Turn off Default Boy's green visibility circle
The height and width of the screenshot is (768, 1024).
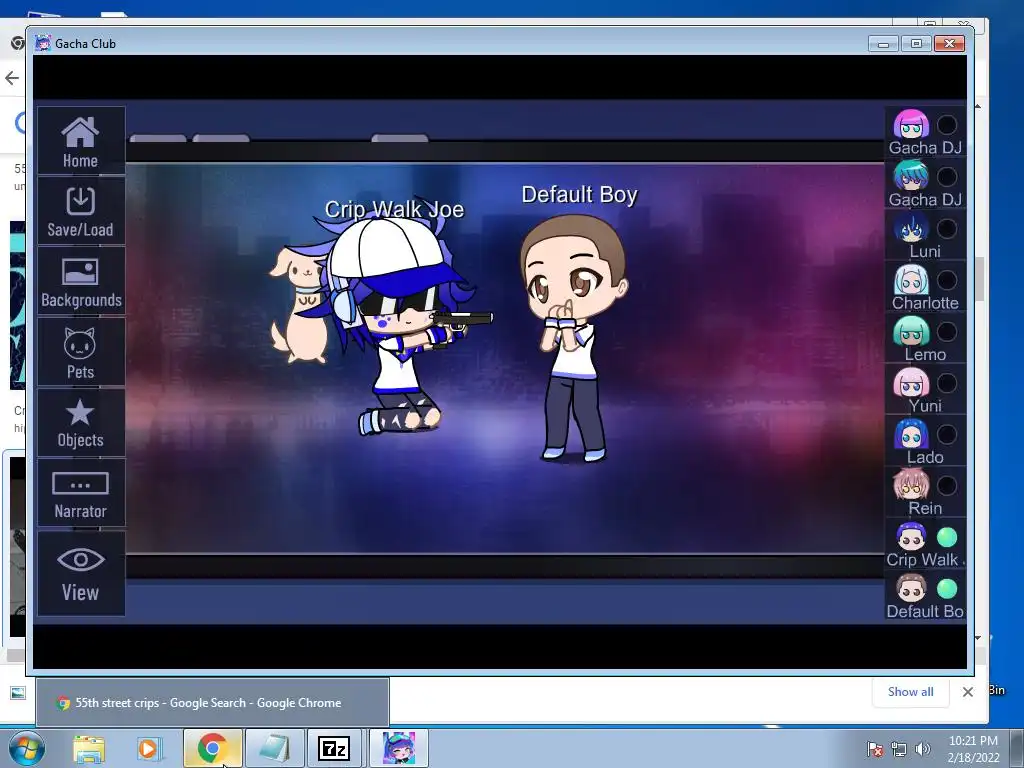click(947, 589)
